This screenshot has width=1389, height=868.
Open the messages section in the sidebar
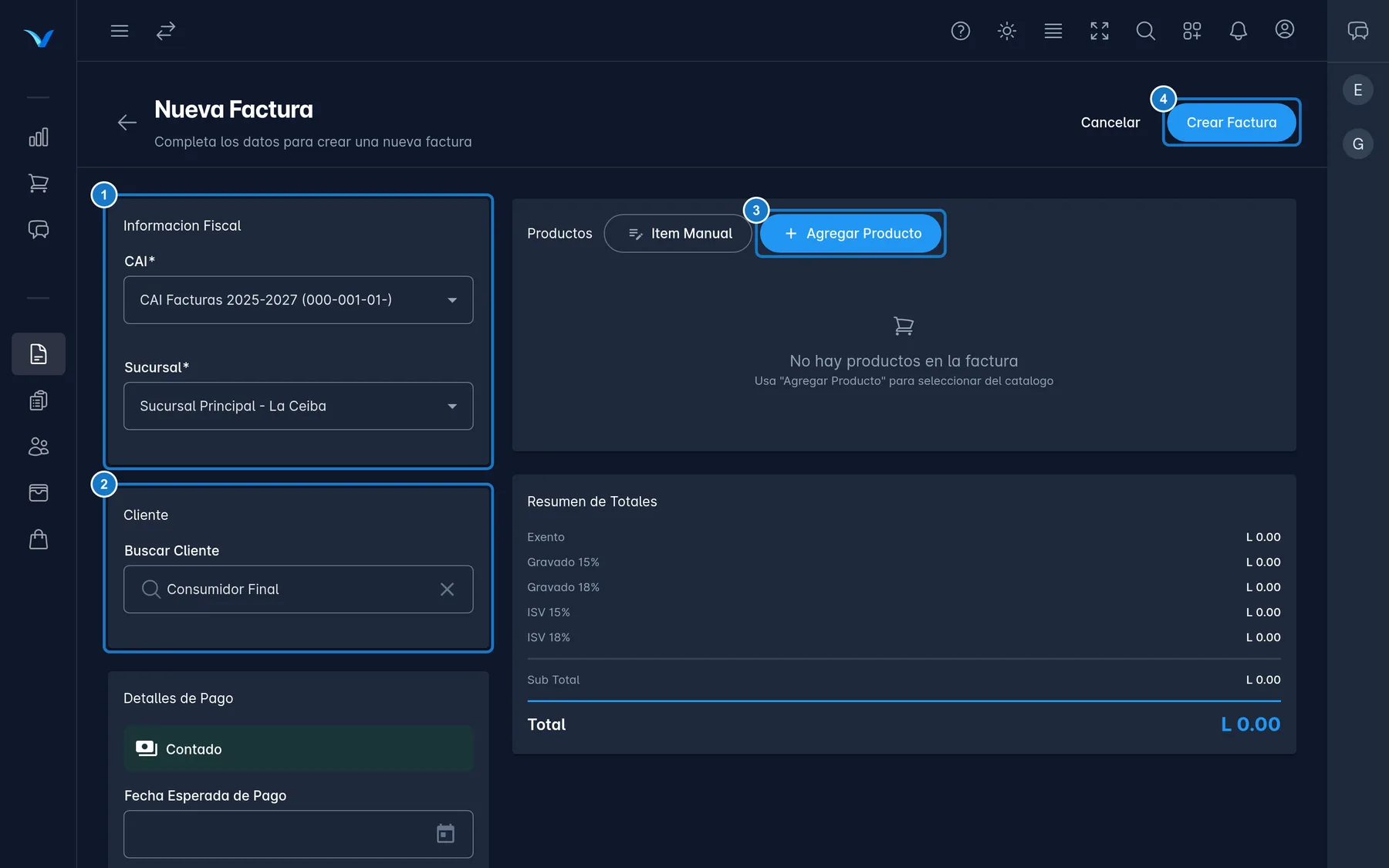[39, 230]
